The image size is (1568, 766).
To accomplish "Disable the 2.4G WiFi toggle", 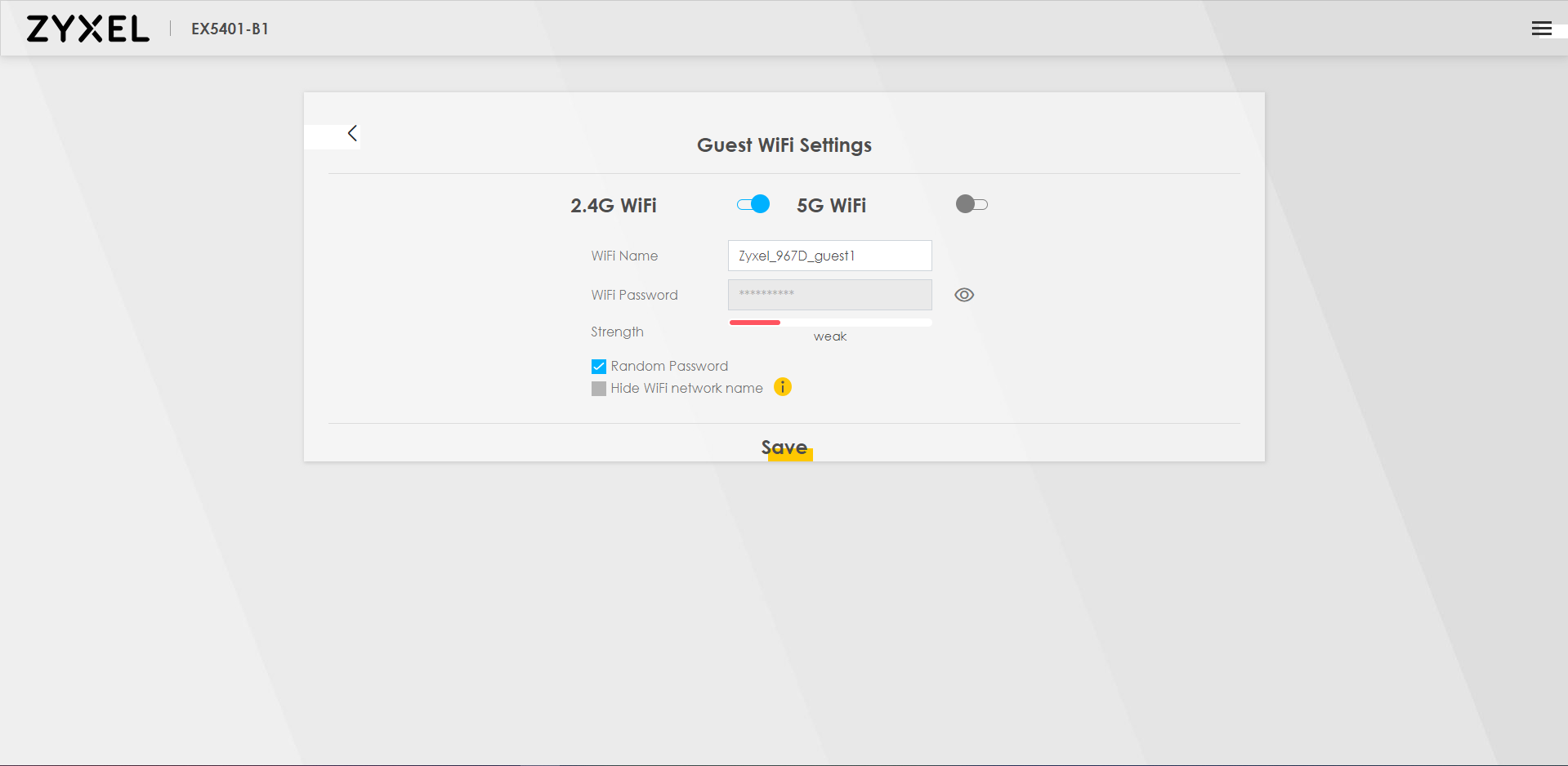I will (x=753, y=204).
